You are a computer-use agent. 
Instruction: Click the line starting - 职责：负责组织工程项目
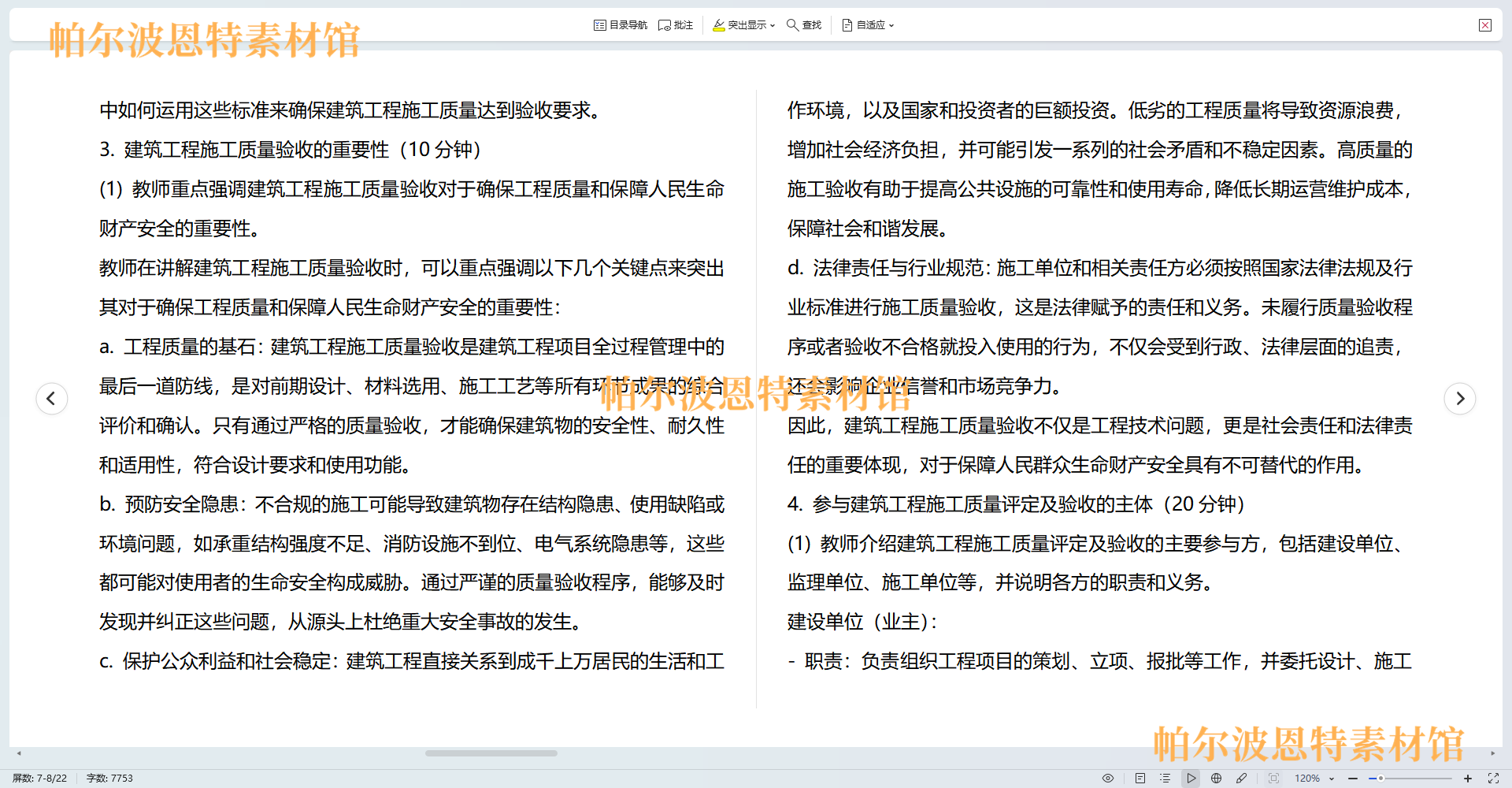(x=1100, y=661)
